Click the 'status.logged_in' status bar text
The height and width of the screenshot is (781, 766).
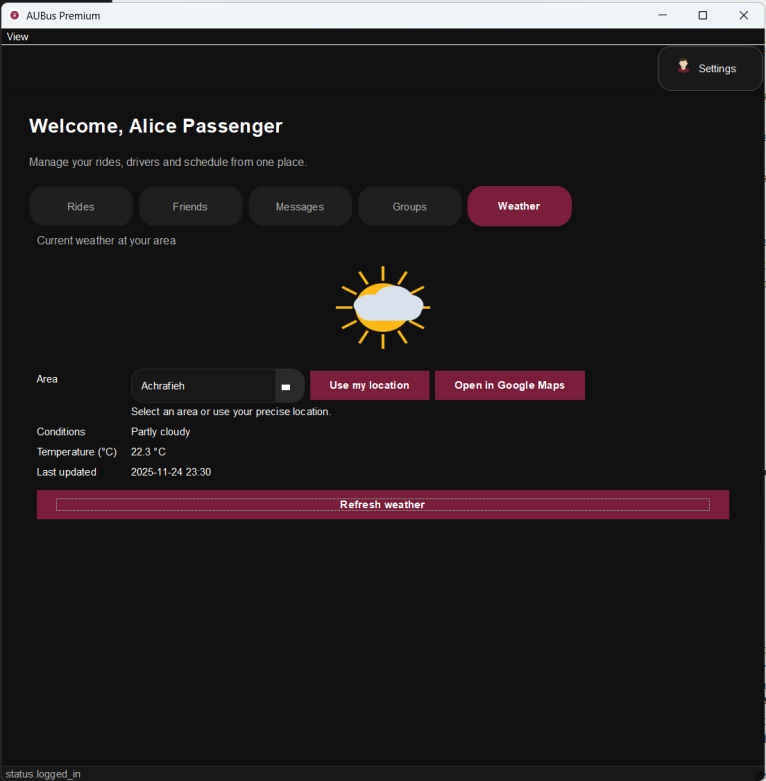(x=43, y=774)
